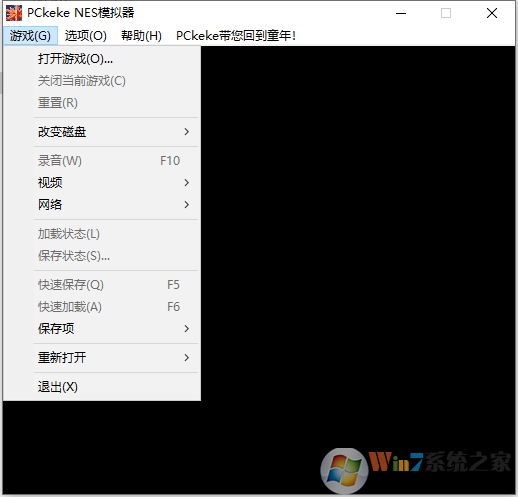Screen dimensions: 518x497
Task: Choose 退出(X) to exit the emulator
Action: point(102,387)
